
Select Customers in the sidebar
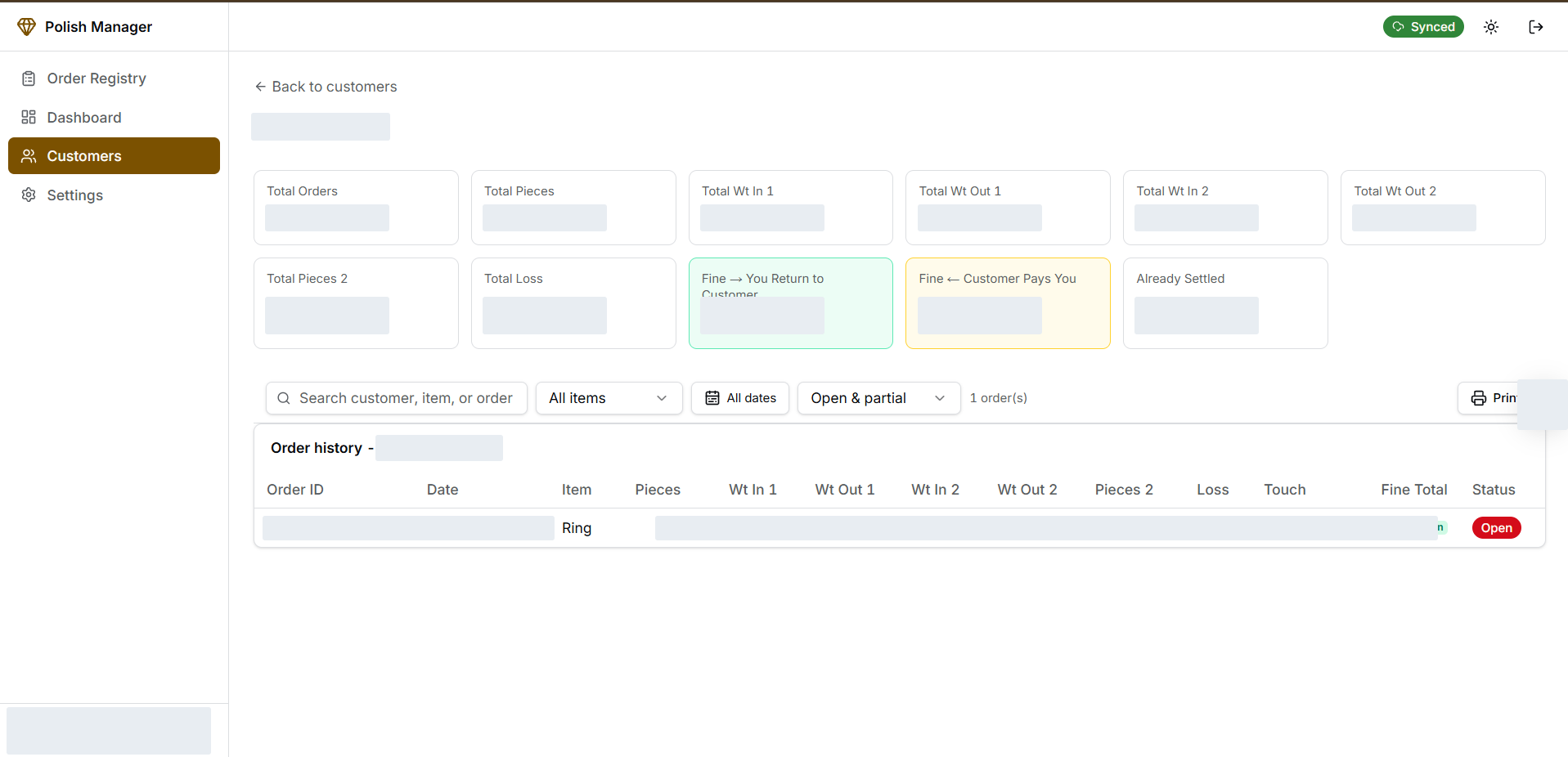click(x=114, y=156)
